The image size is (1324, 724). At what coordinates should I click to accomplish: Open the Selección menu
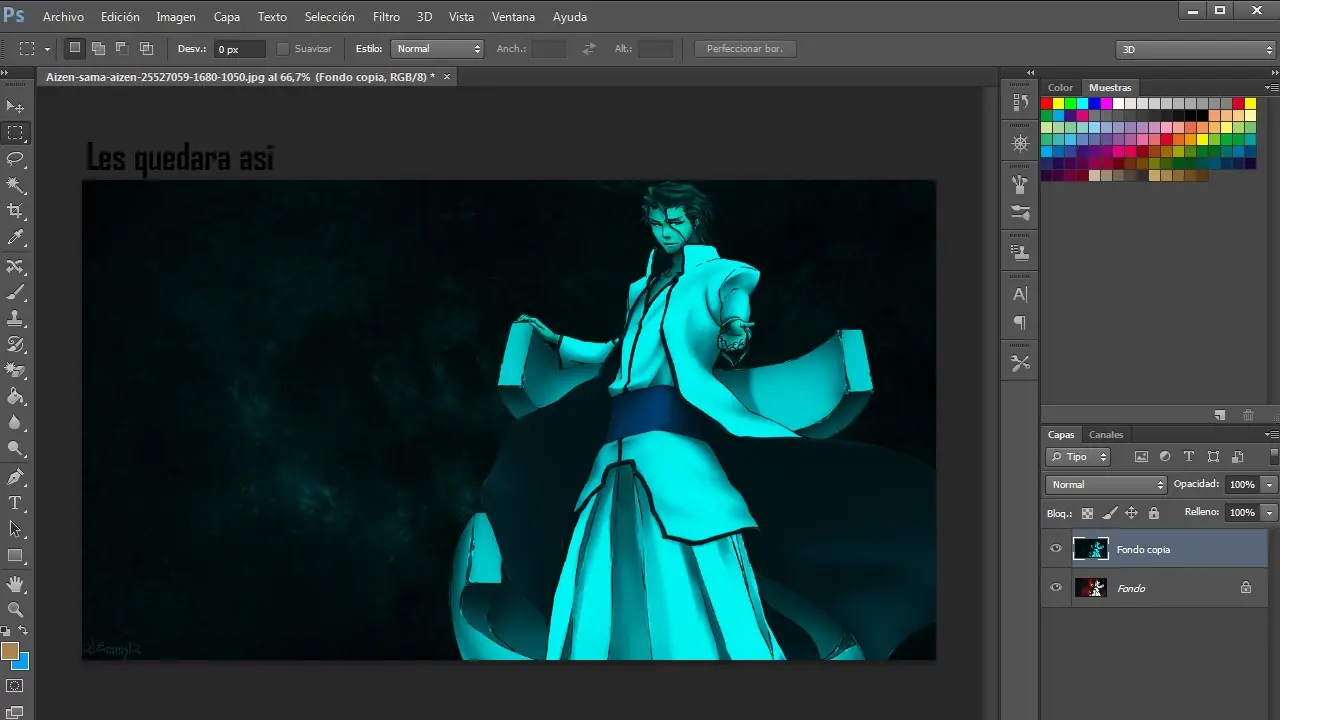[329, 17]
